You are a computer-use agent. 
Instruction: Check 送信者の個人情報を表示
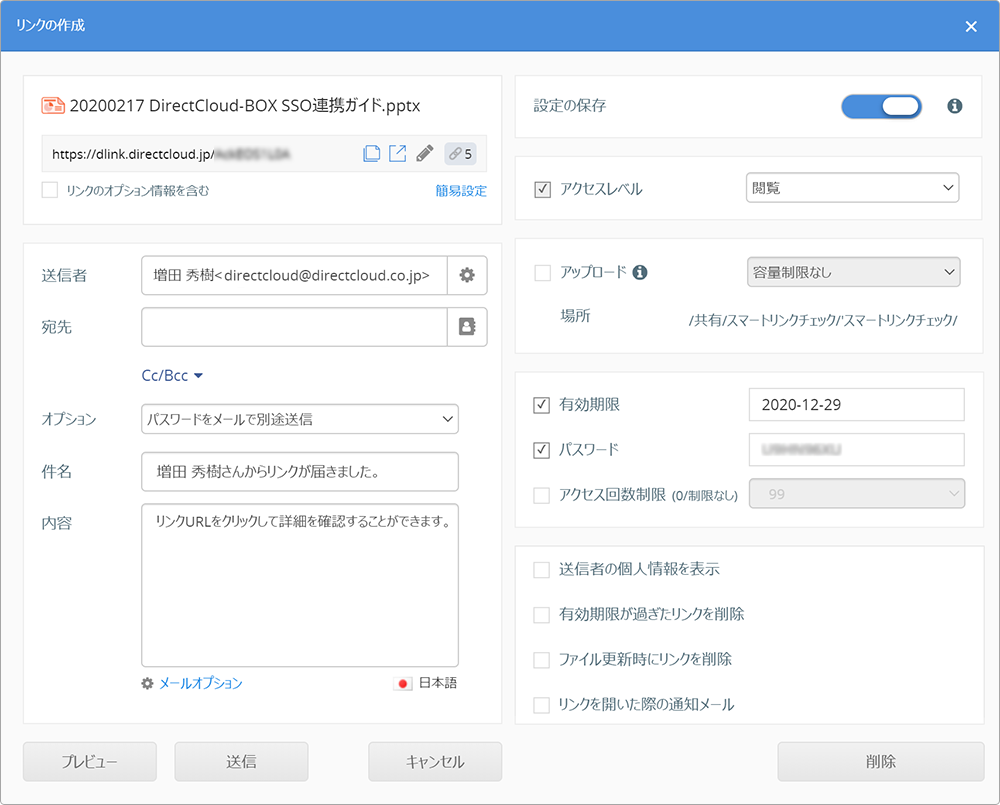542,569
